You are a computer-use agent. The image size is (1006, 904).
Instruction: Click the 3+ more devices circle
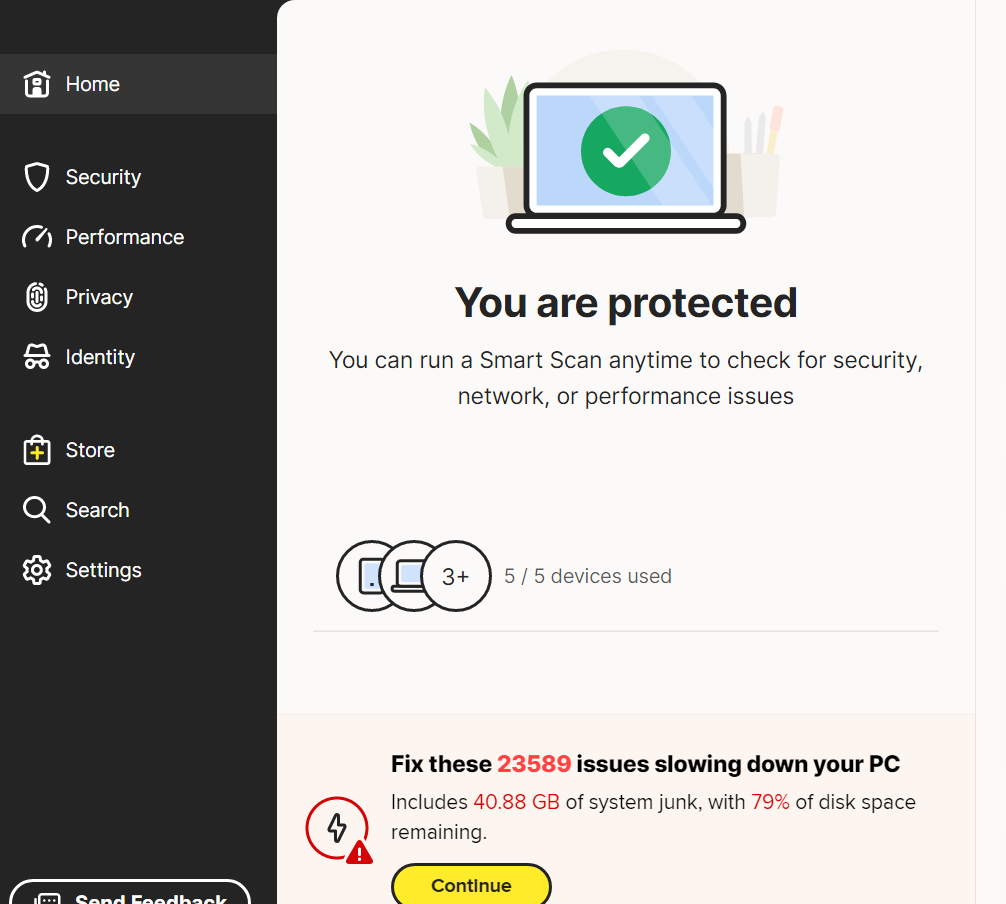456,576
